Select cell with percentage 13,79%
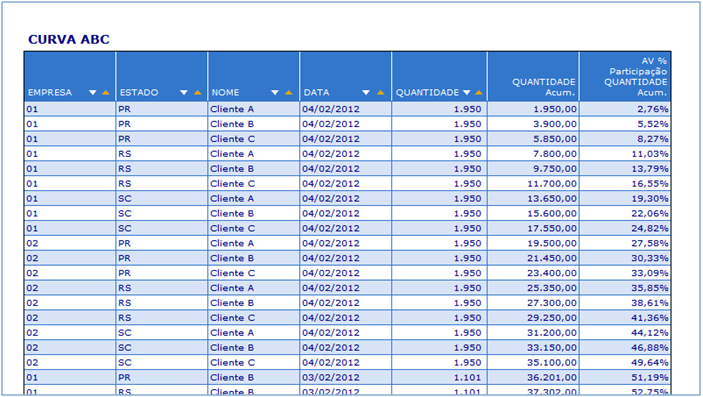 (625, 169)
